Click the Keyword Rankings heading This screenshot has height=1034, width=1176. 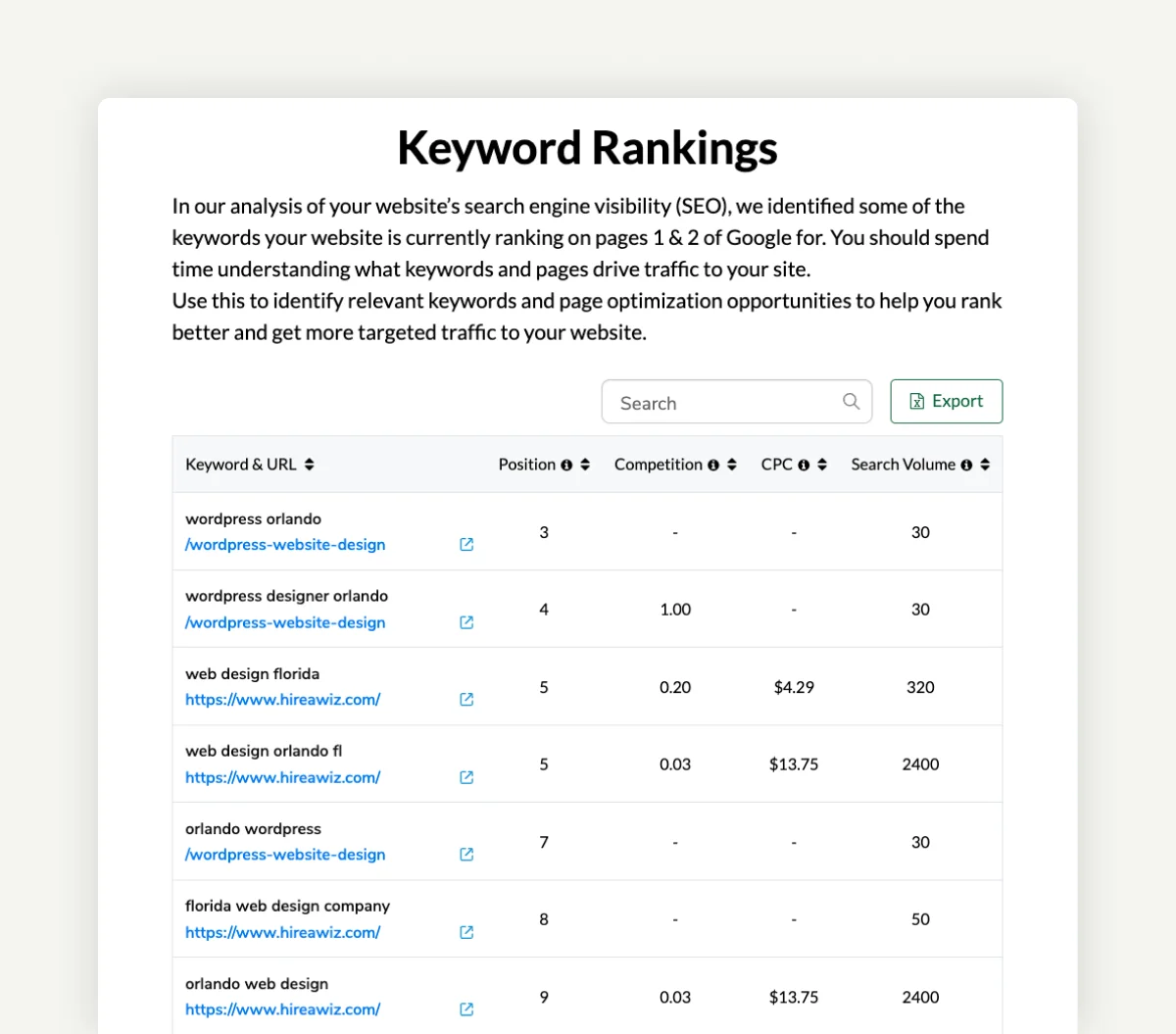pyautogui.click(x=587, y=148)
